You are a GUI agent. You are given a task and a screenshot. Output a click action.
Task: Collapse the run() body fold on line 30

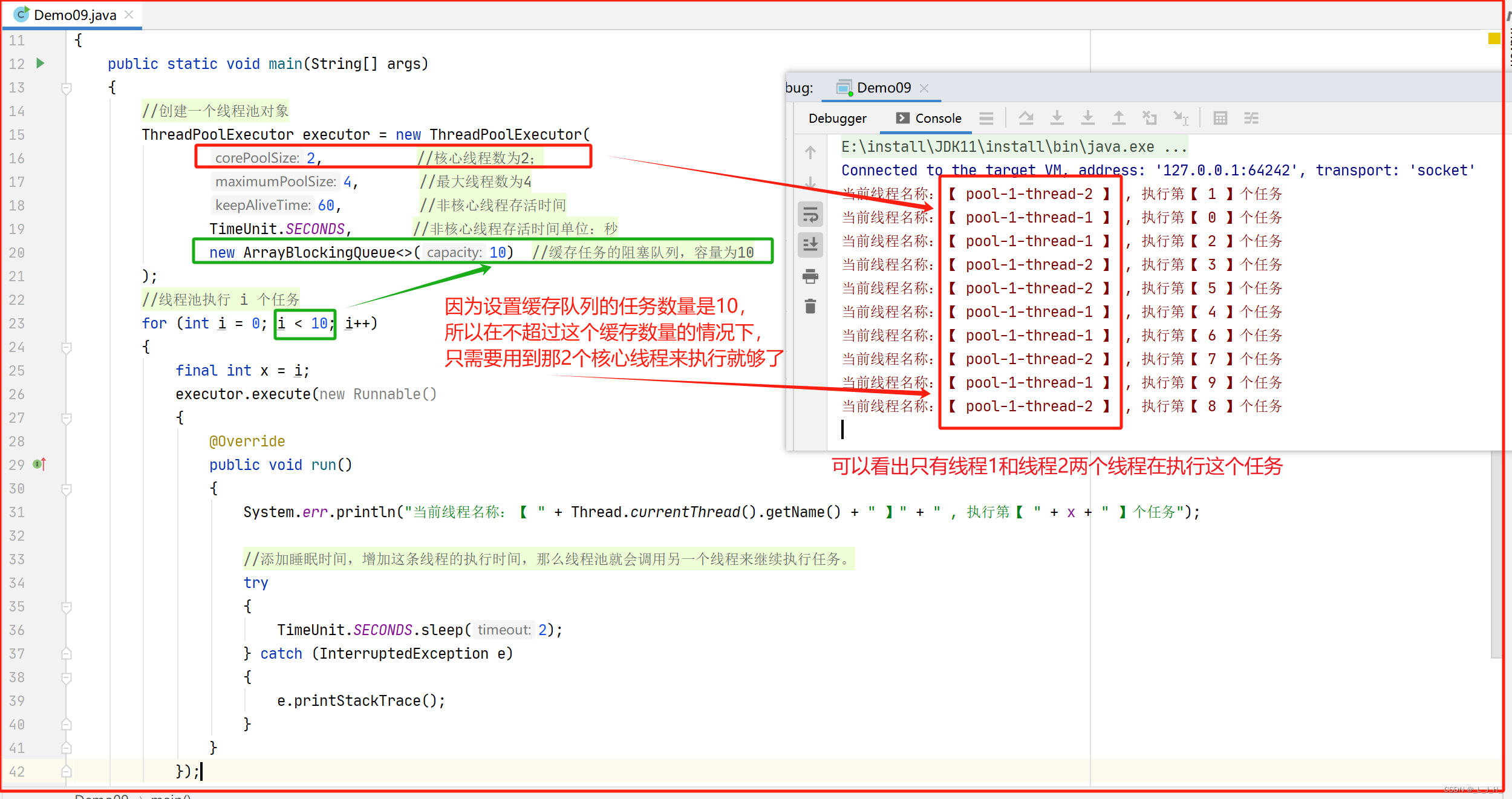[67, 489]
